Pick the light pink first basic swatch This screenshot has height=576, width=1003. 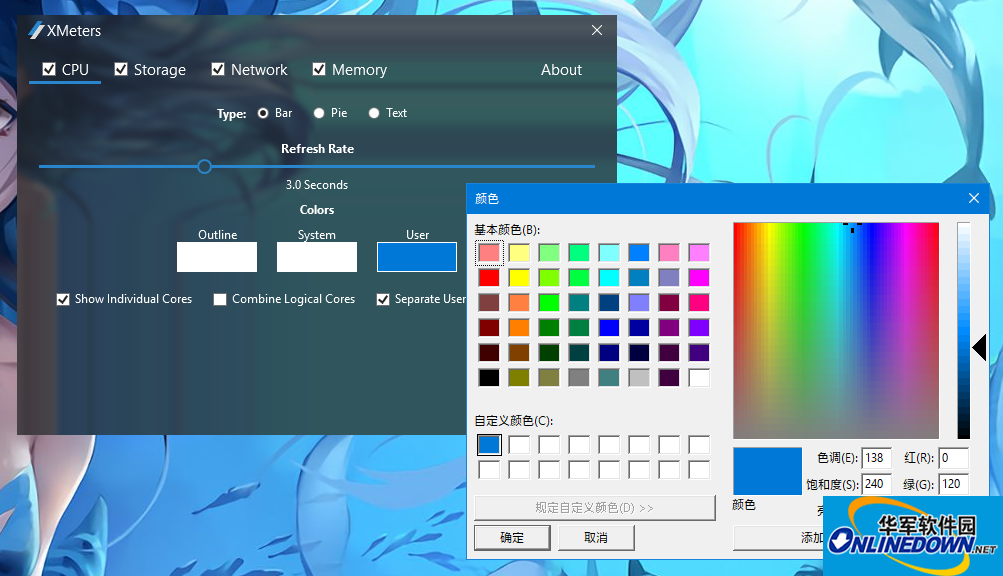(489, 253)
